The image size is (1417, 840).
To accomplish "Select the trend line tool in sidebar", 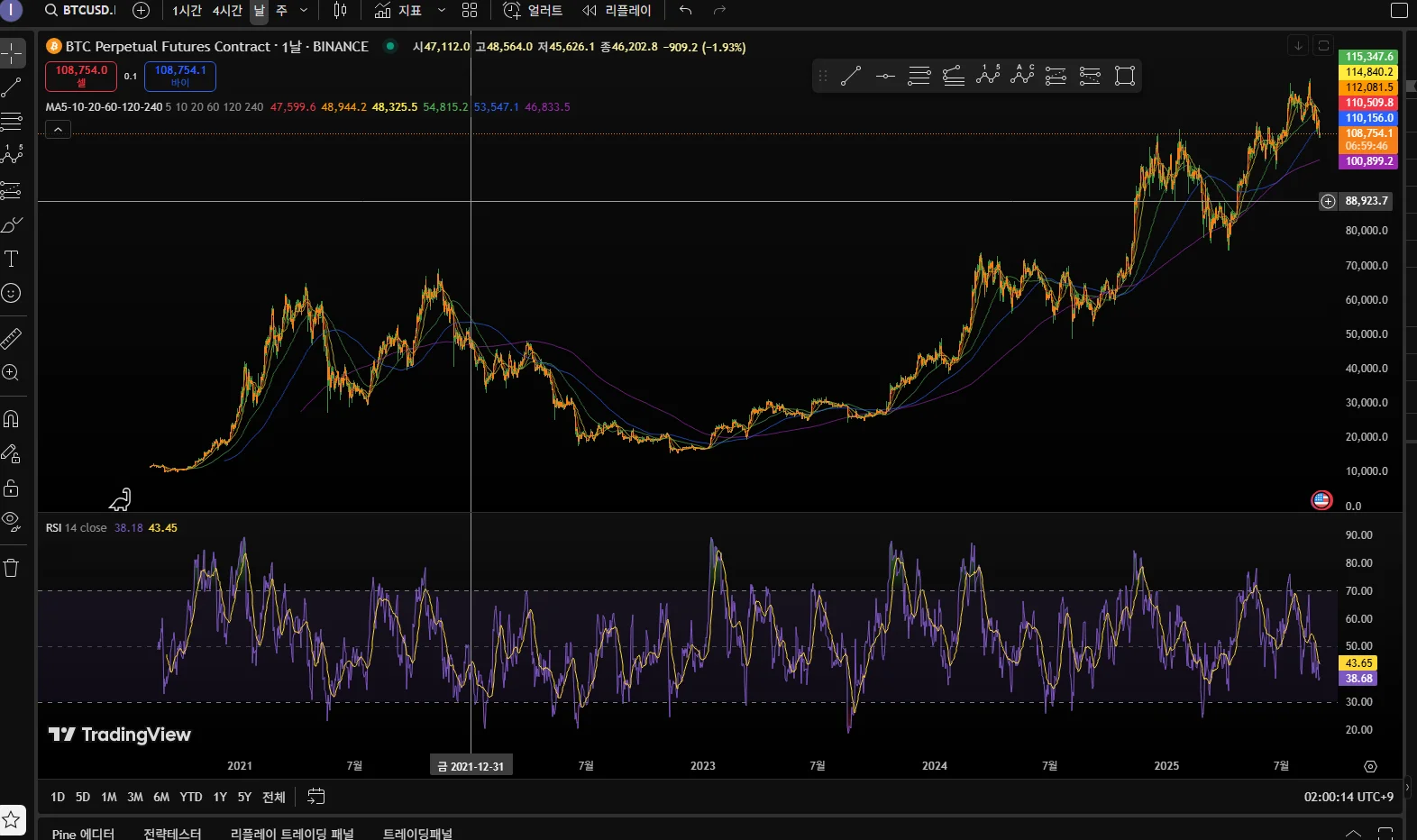I will [x=12, y=87].
